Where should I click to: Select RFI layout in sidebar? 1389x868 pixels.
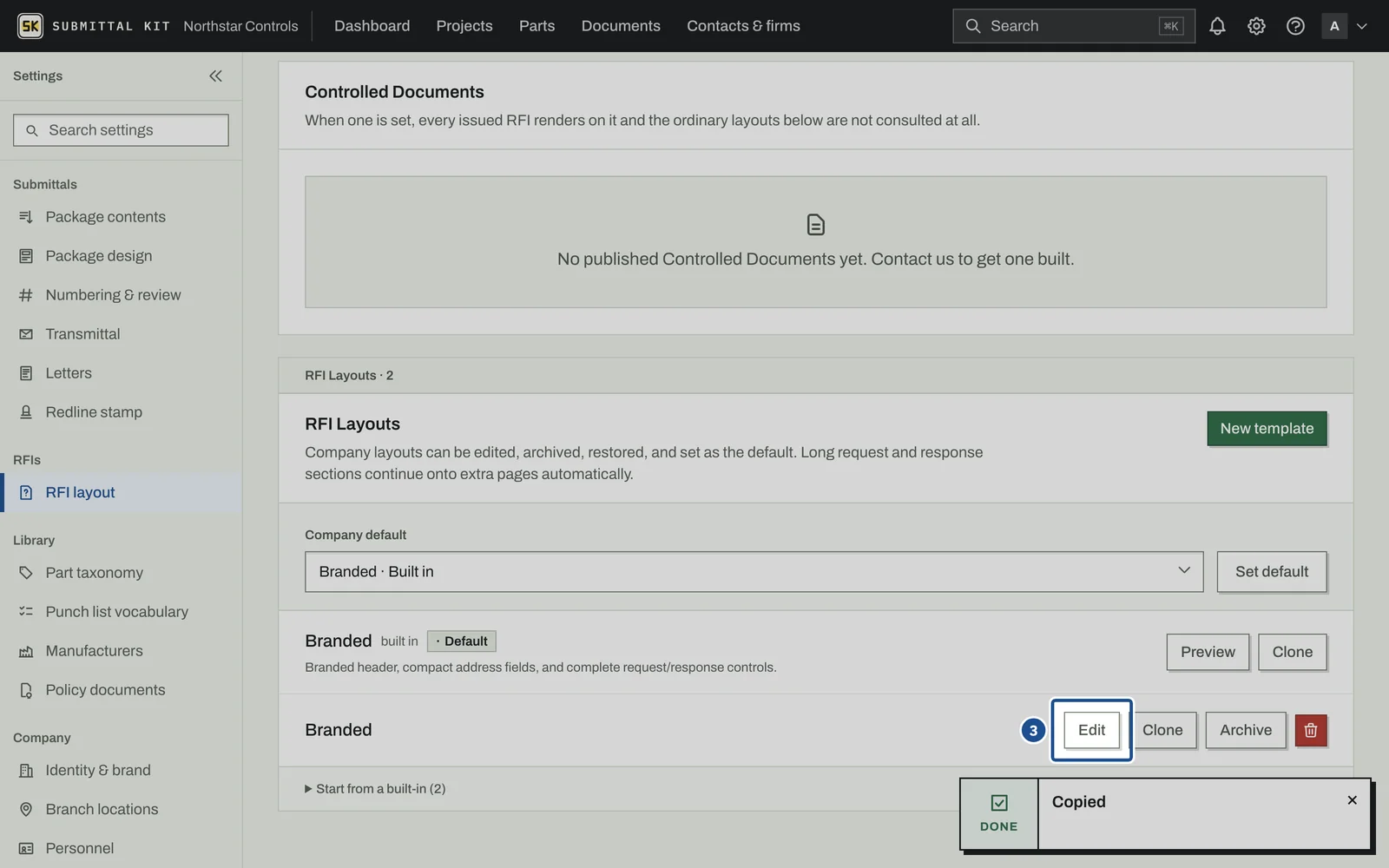[x=121, y=493]
